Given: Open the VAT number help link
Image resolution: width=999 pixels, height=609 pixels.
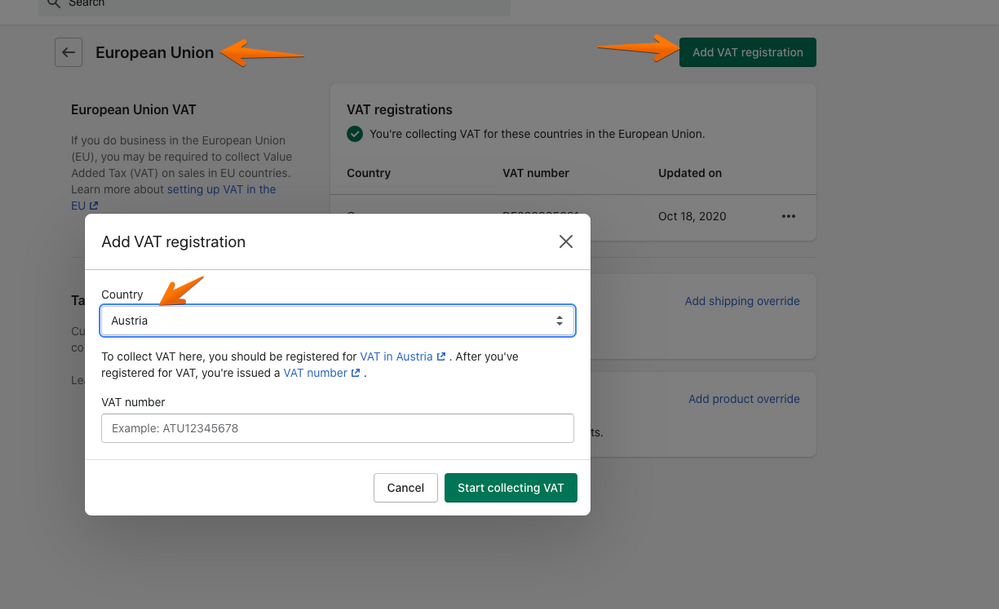Looking at the screenshot, I should coord(315,373).
